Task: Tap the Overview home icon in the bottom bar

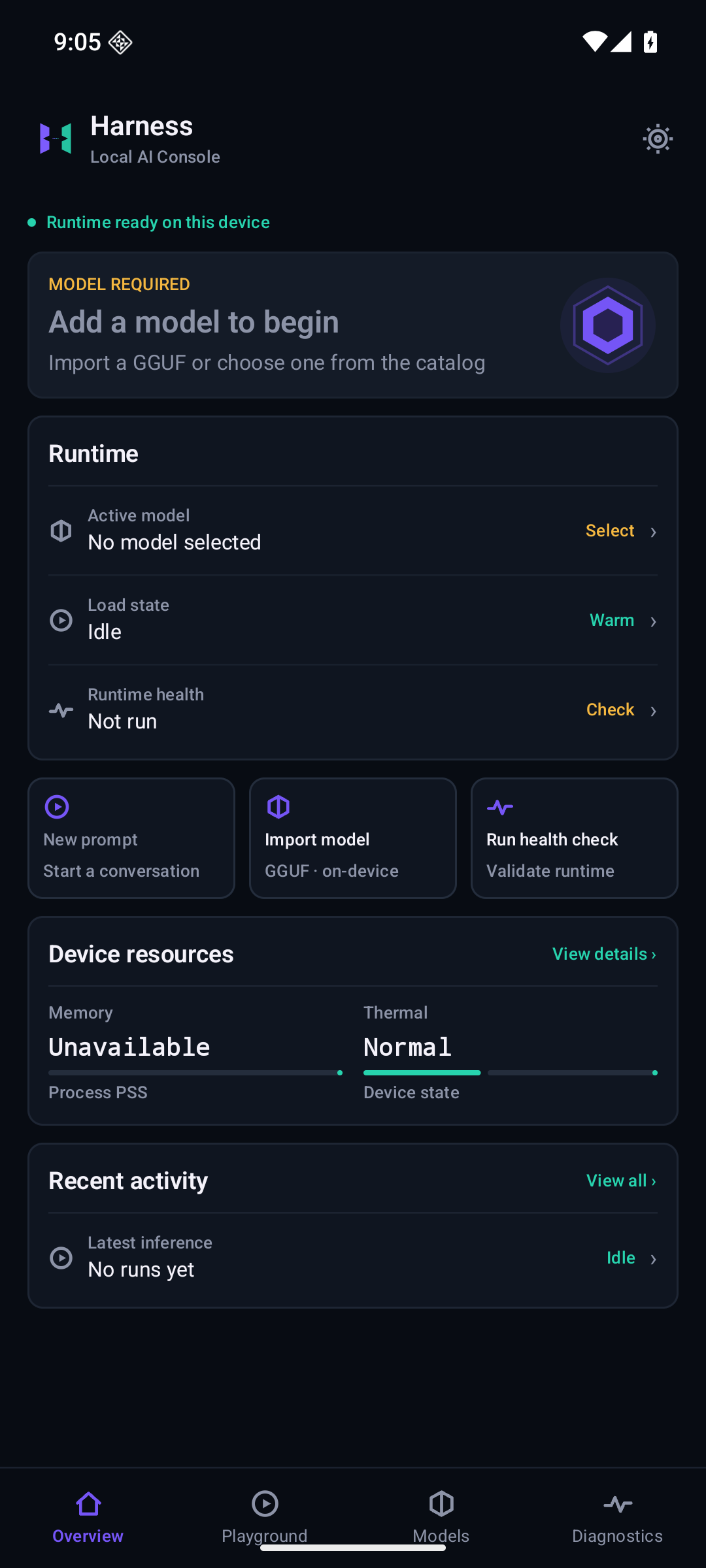Action: click(88, 1504)
